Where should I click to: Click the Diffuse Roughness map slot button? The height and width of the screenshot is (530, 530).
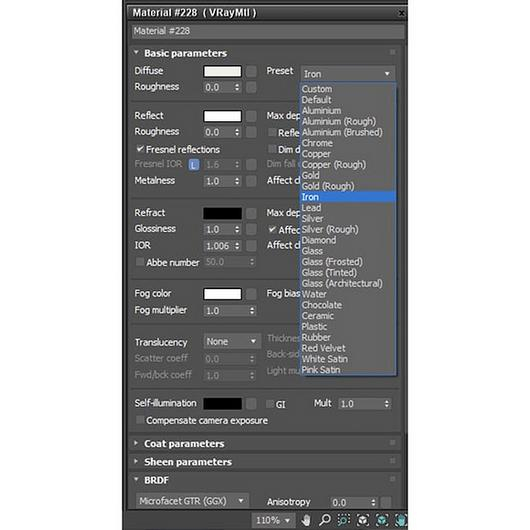click(x=251, y=88)
